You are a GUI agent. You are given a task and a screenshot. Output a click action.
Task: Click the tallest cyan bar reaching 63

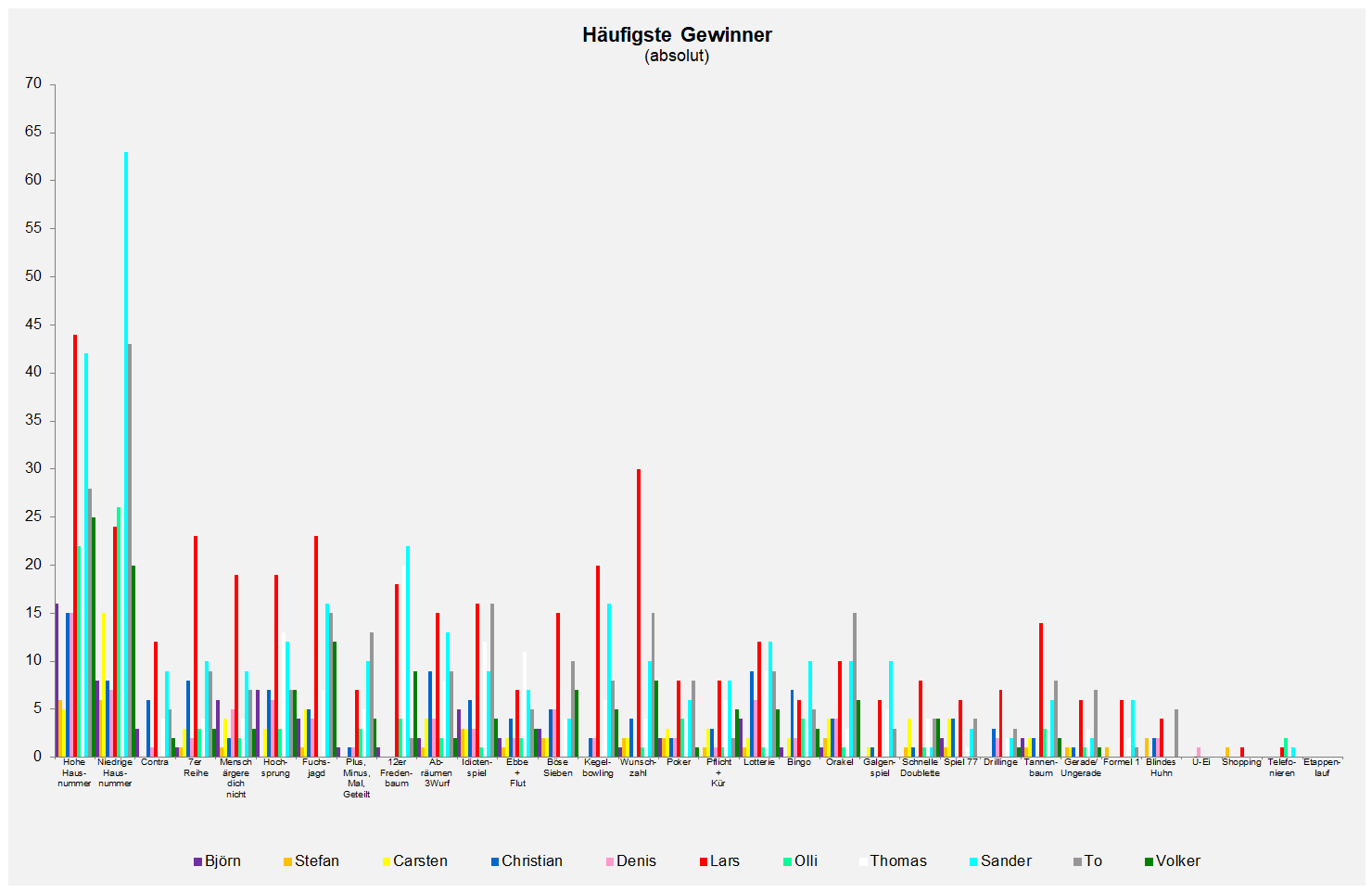click(x=126, y=454)
